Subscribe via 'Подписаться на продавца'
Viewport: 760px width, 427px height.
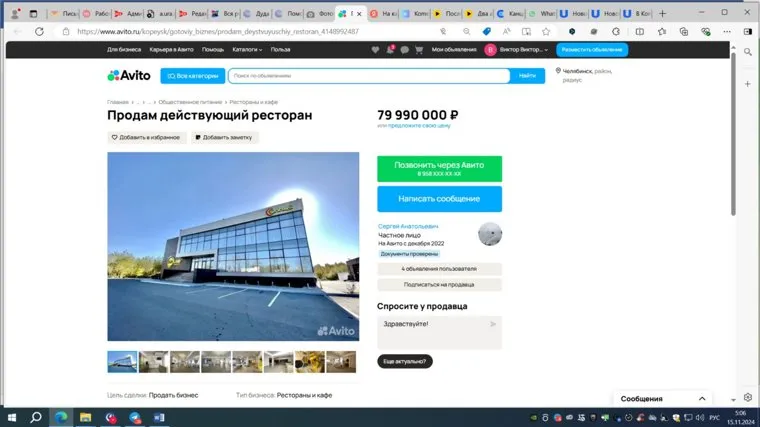pyautogui.click(x=439, y=285)
